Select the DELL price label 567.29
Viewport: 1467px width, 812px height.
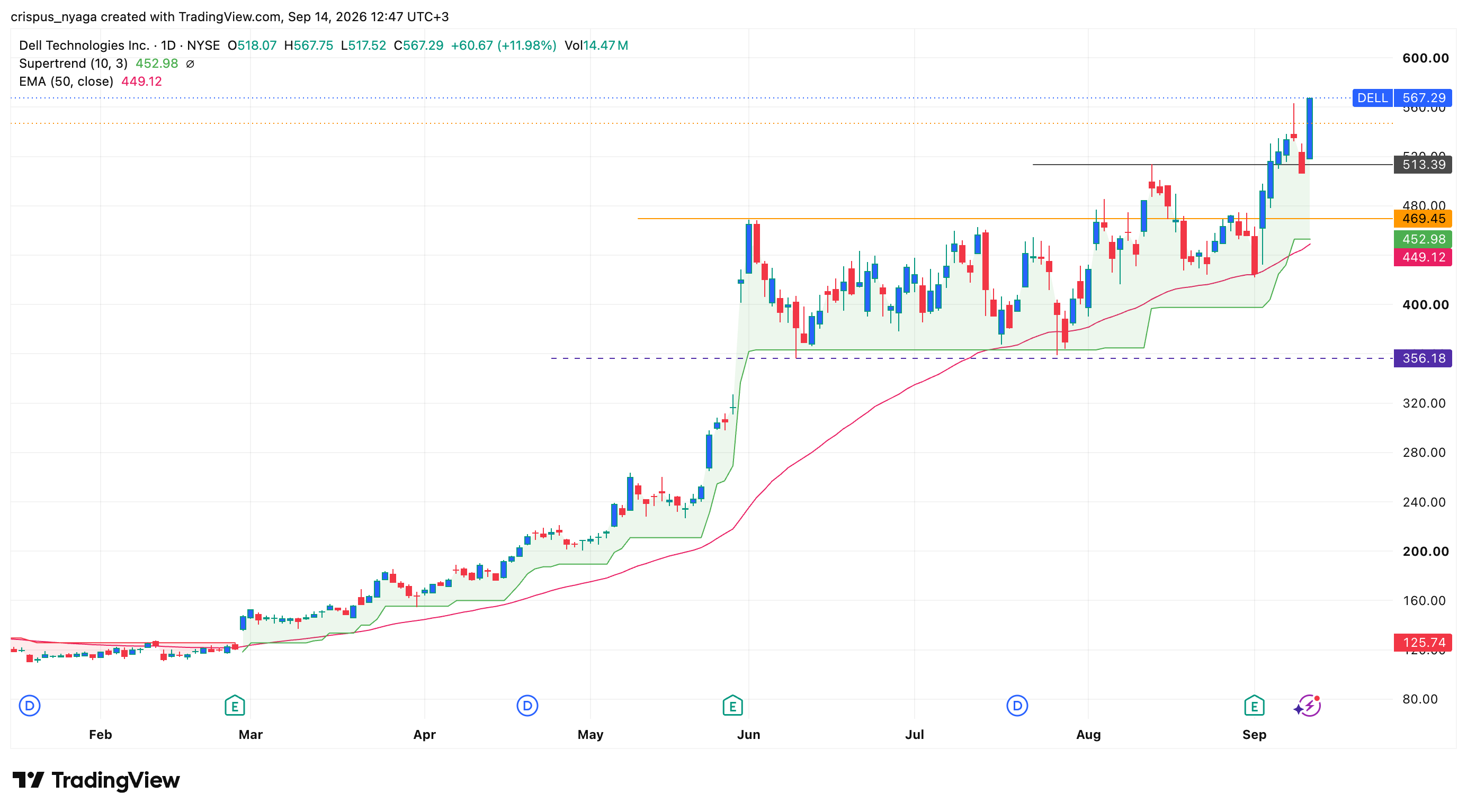click(x=1402, y=98)
